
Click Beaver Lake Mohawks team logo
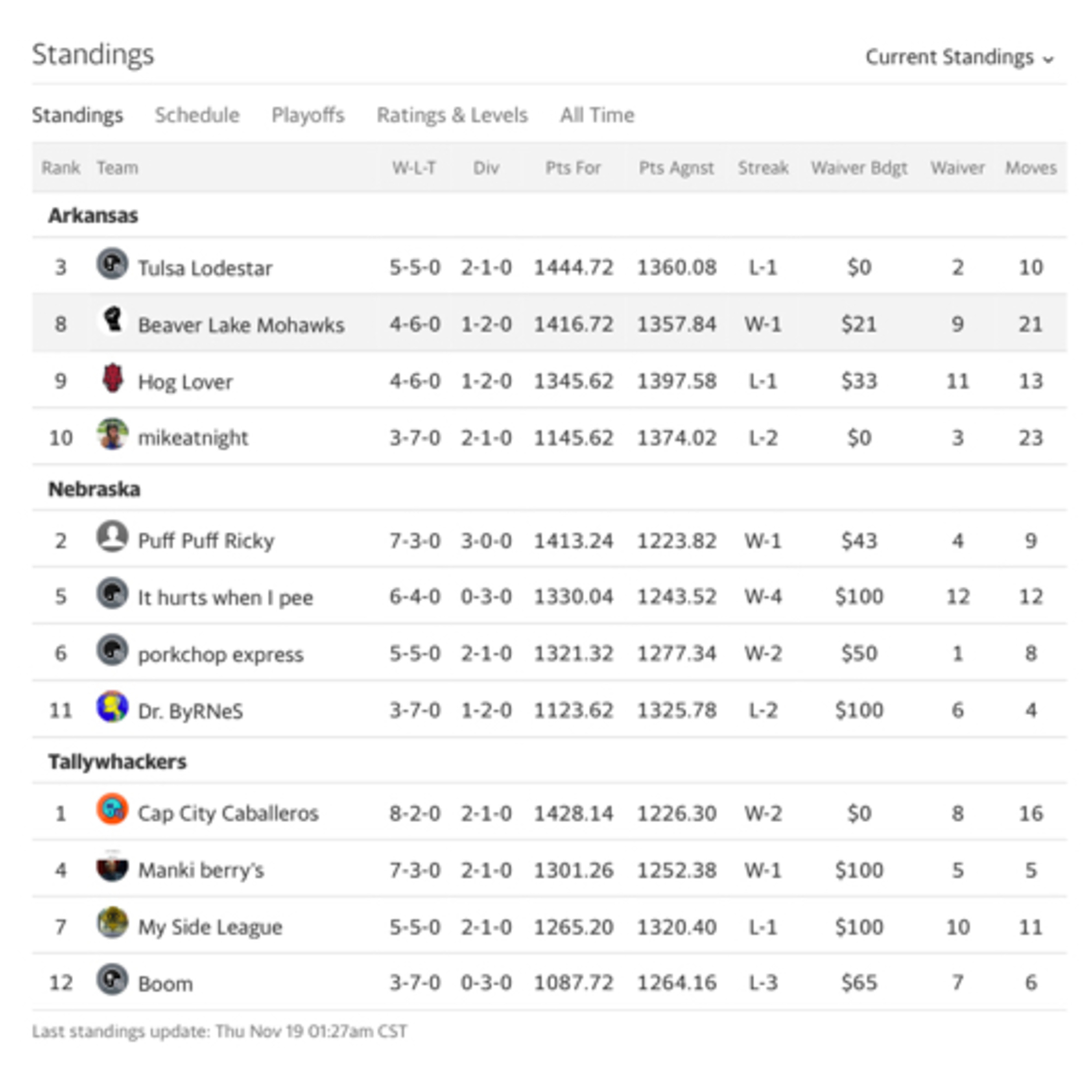[x=112, y=320]
